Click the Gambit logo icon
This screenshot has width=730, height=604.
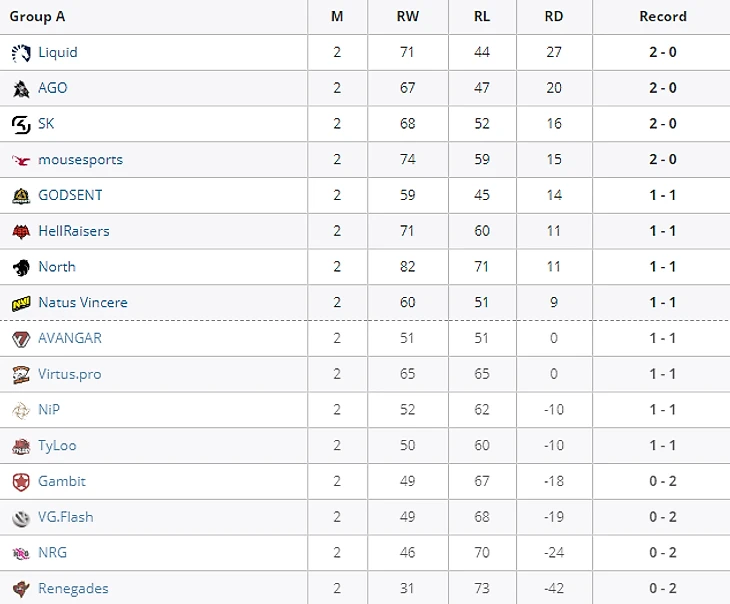tap(21, 482)
